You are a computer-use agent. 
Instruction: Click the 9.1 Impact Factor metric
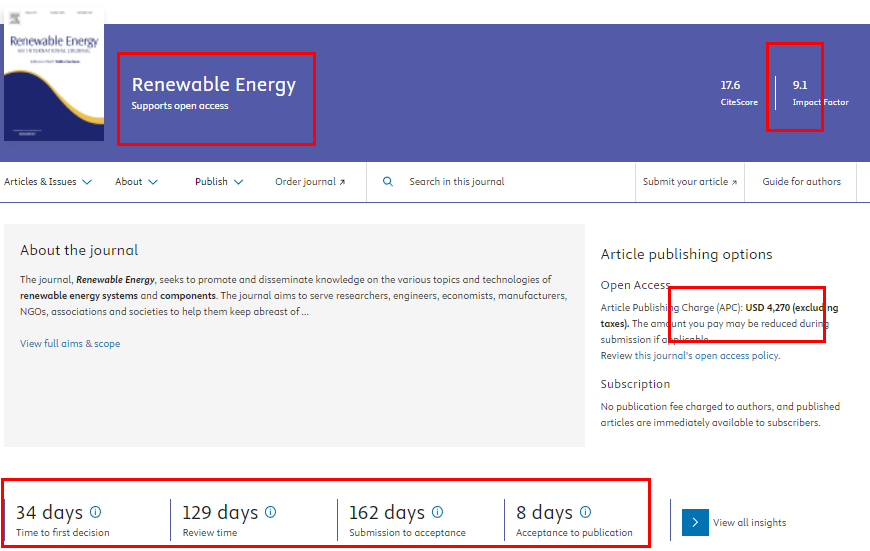(820, 93)
